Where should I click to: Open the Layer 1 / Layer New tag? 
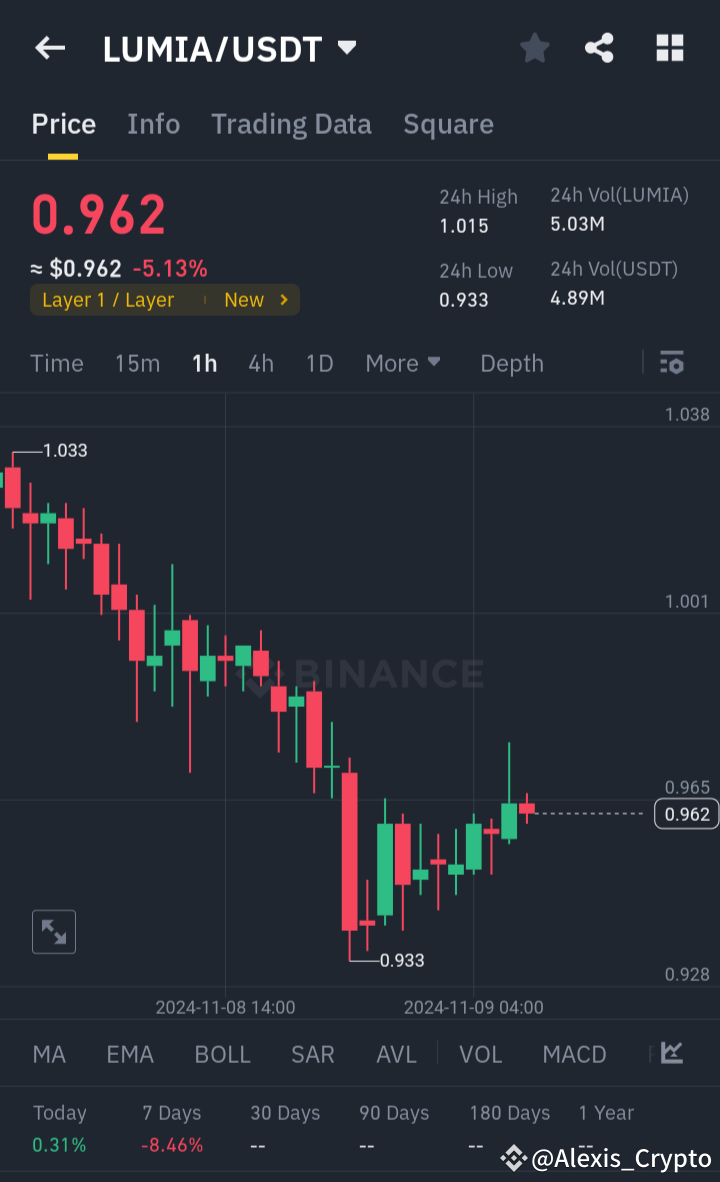coord(164,299)
